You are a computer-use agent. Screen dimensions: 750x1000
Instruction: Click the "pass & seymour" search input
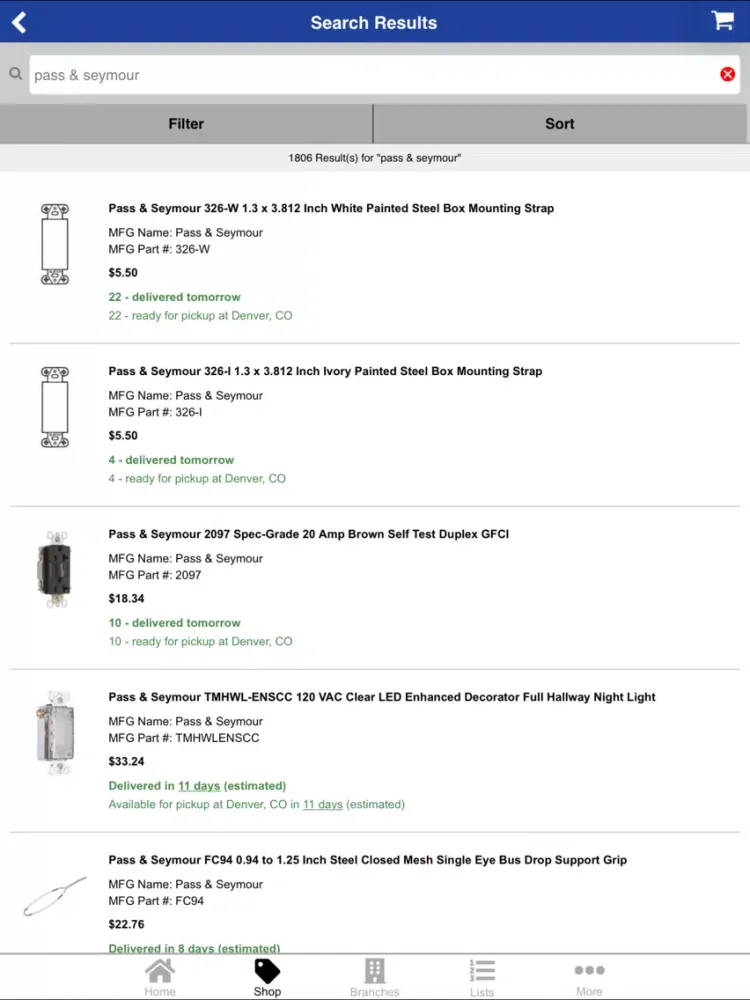point(370,75)
